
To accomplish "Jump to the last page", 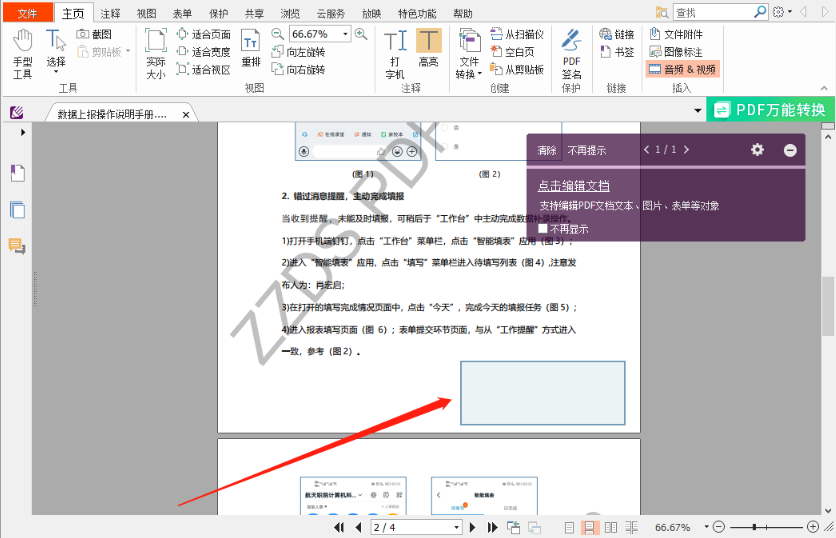I will coord(493,527).
